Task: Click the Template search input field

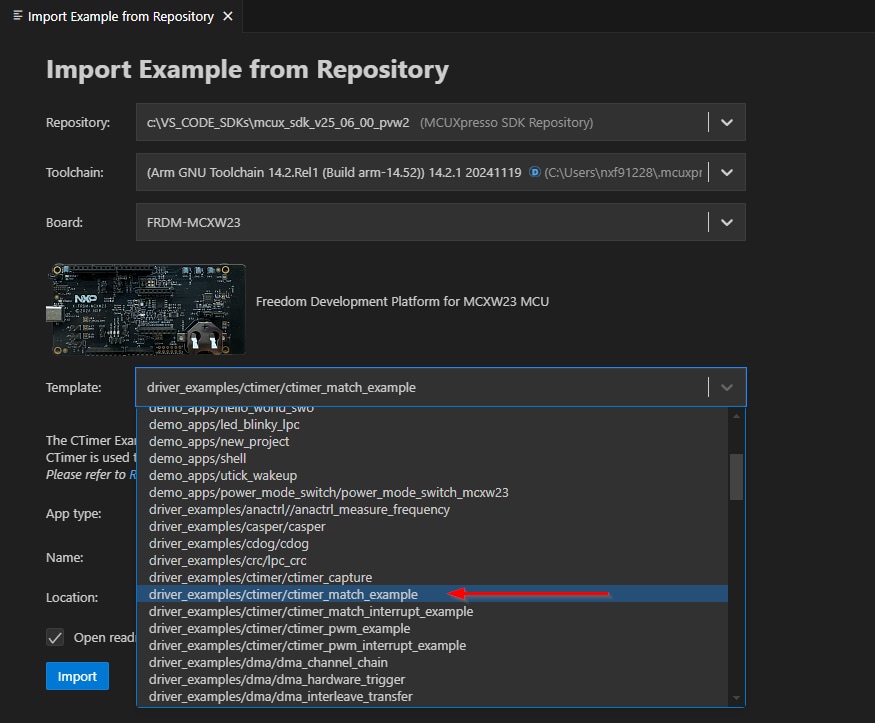Action: click(420, 387)
